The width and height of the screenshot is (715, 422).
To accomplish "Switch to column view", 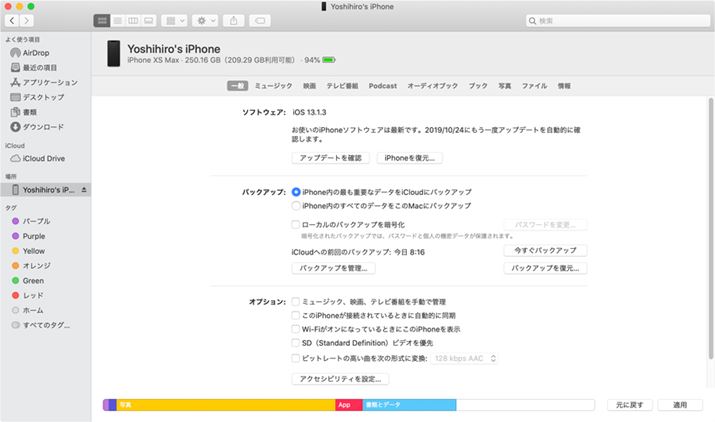I will click(133, 21).
